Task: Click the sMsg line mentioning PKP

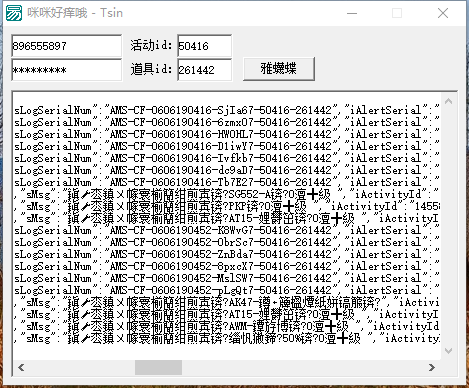Action: coord(227,206)
